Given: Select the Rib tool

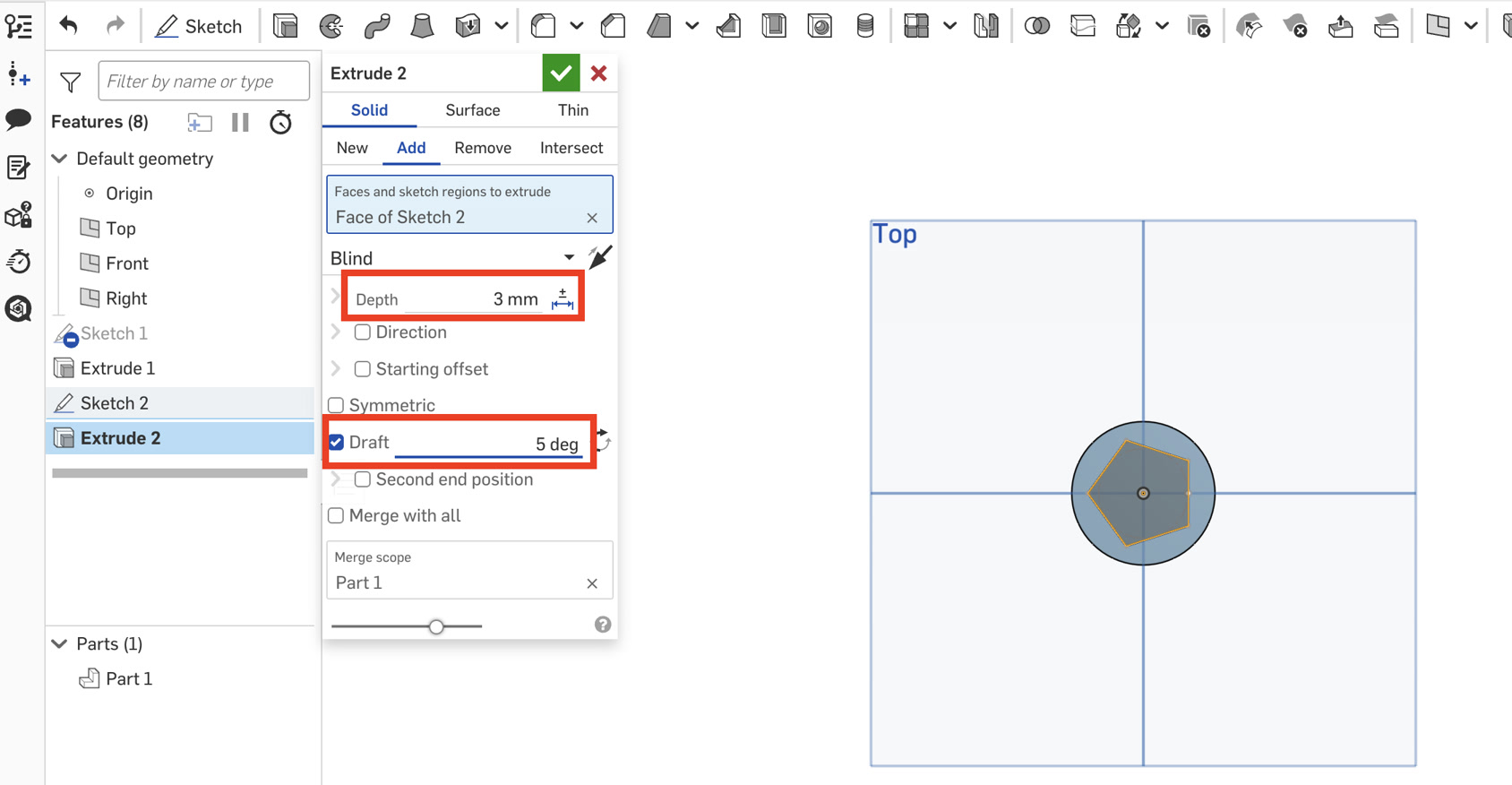Looking at the screenshot, I should coord(728,26).
